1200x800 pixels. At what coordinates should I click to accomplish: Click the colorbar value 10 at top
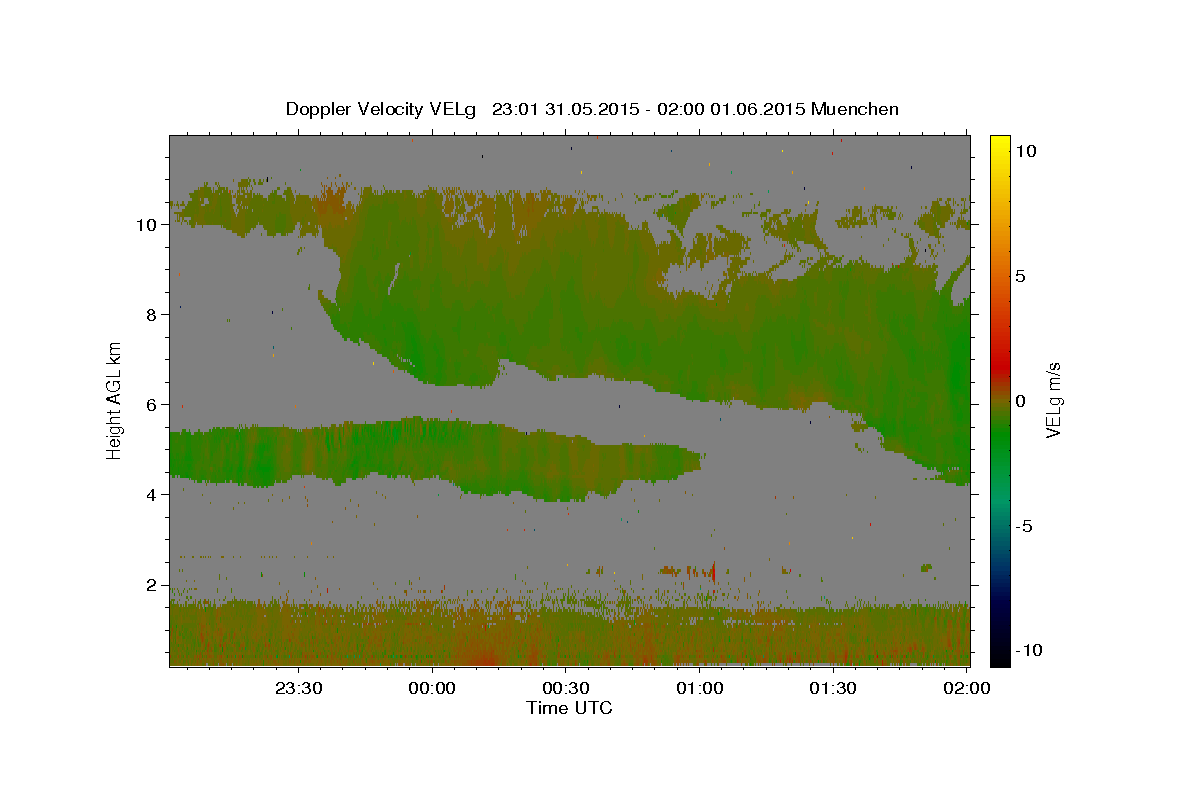click(x=1026, y=151)
